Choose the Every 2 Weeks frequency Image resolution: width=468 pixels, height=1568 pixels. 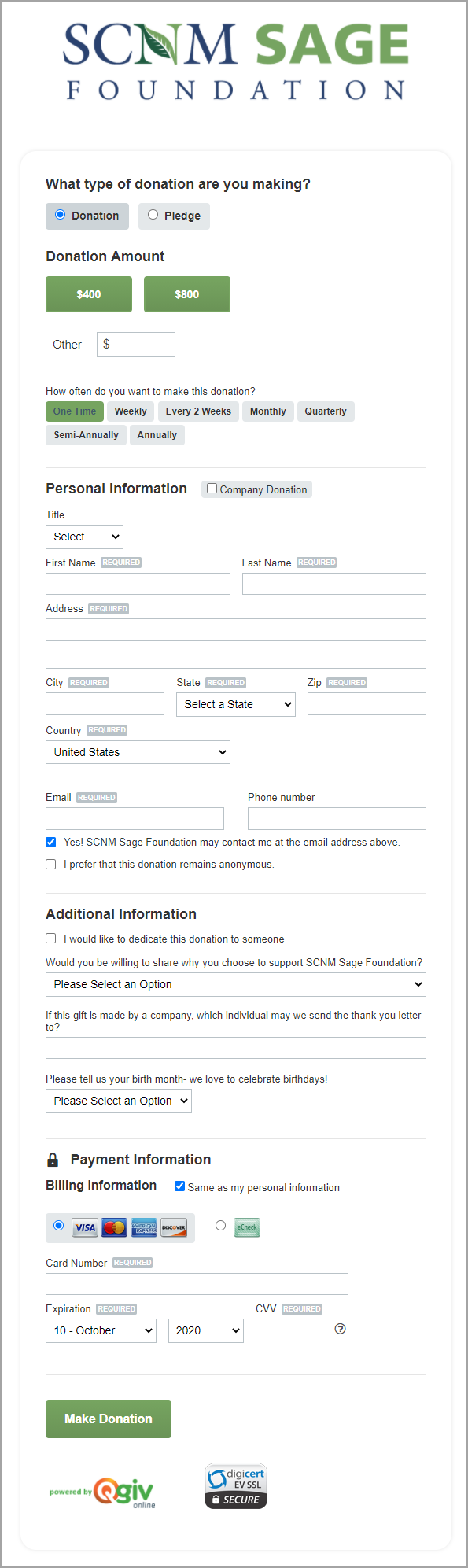198,411
